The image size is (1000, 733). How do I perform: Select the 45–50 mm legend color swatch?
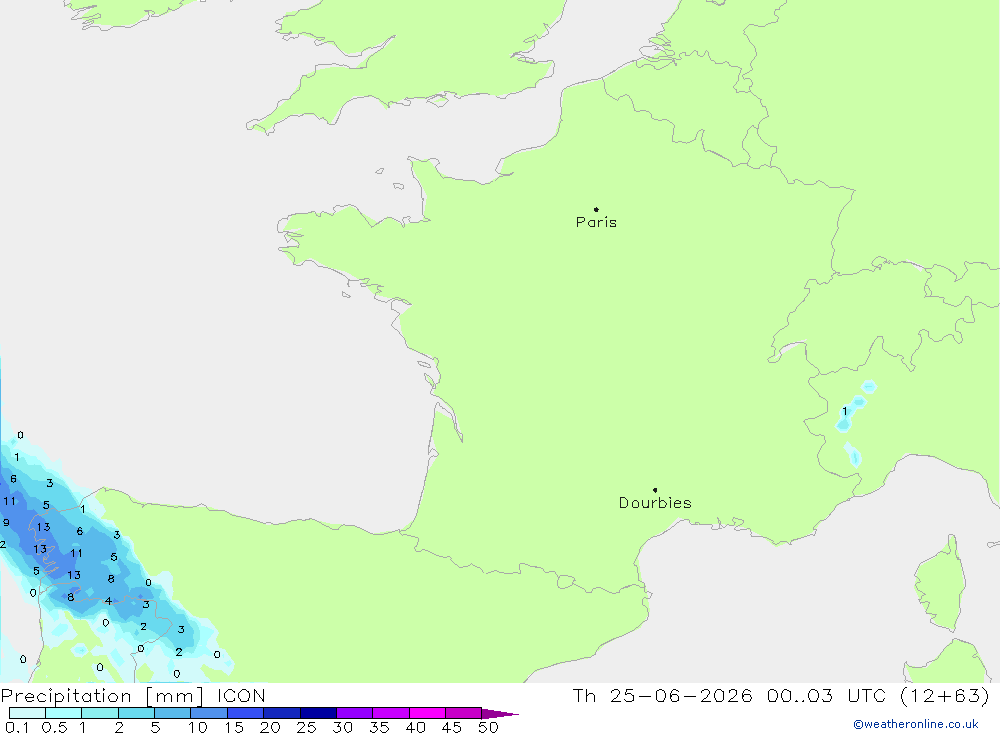pos(463,713)
